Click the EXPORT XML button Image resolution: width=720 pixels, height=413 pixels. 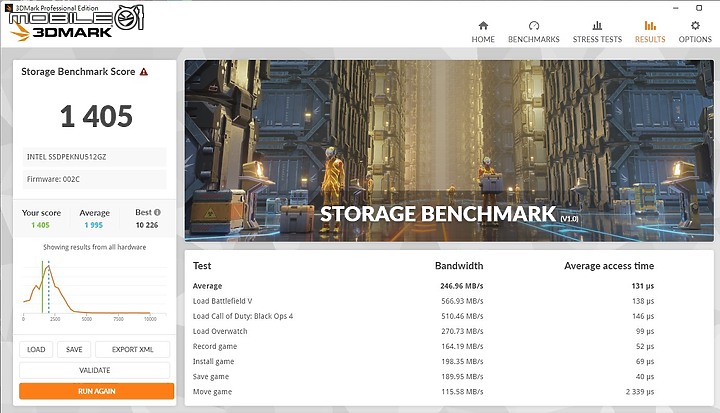tap(133, 350)
